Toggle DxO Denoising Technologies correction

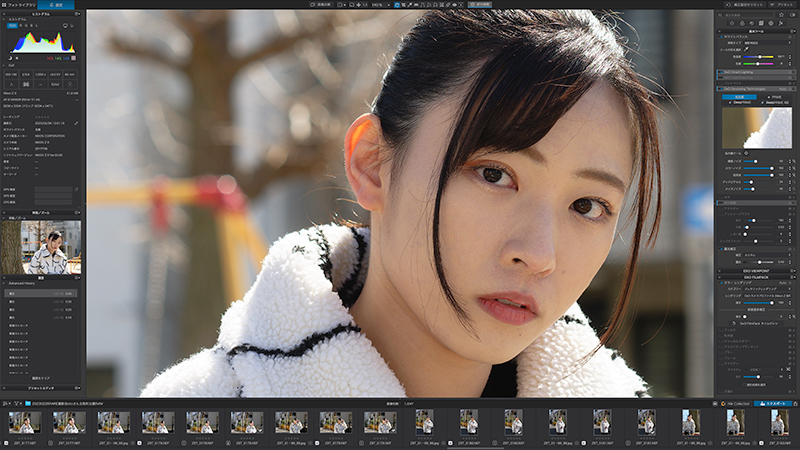pos(720,89)
